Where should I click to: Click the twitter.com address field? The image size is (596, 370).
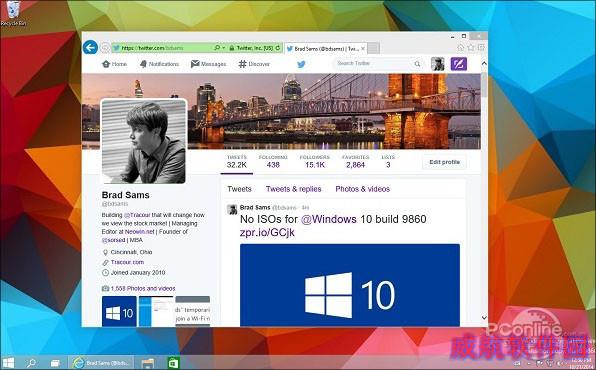162,48
